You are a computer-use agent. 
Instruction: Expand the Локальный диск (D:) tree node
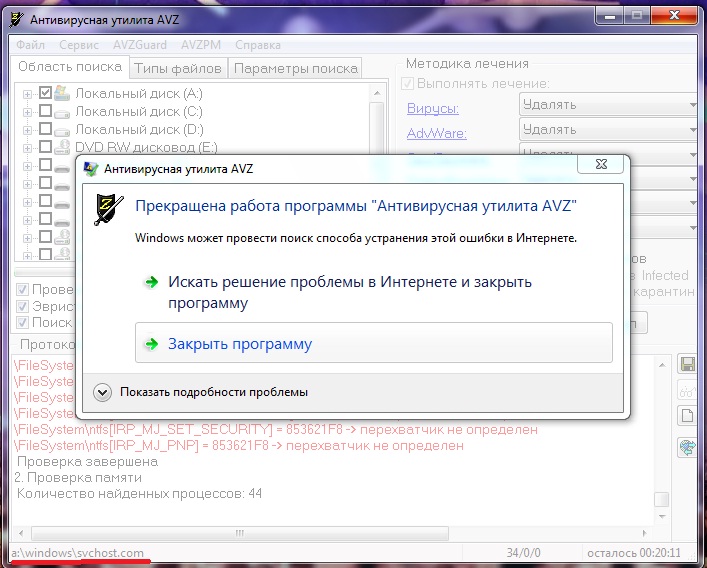click(28, 130)
